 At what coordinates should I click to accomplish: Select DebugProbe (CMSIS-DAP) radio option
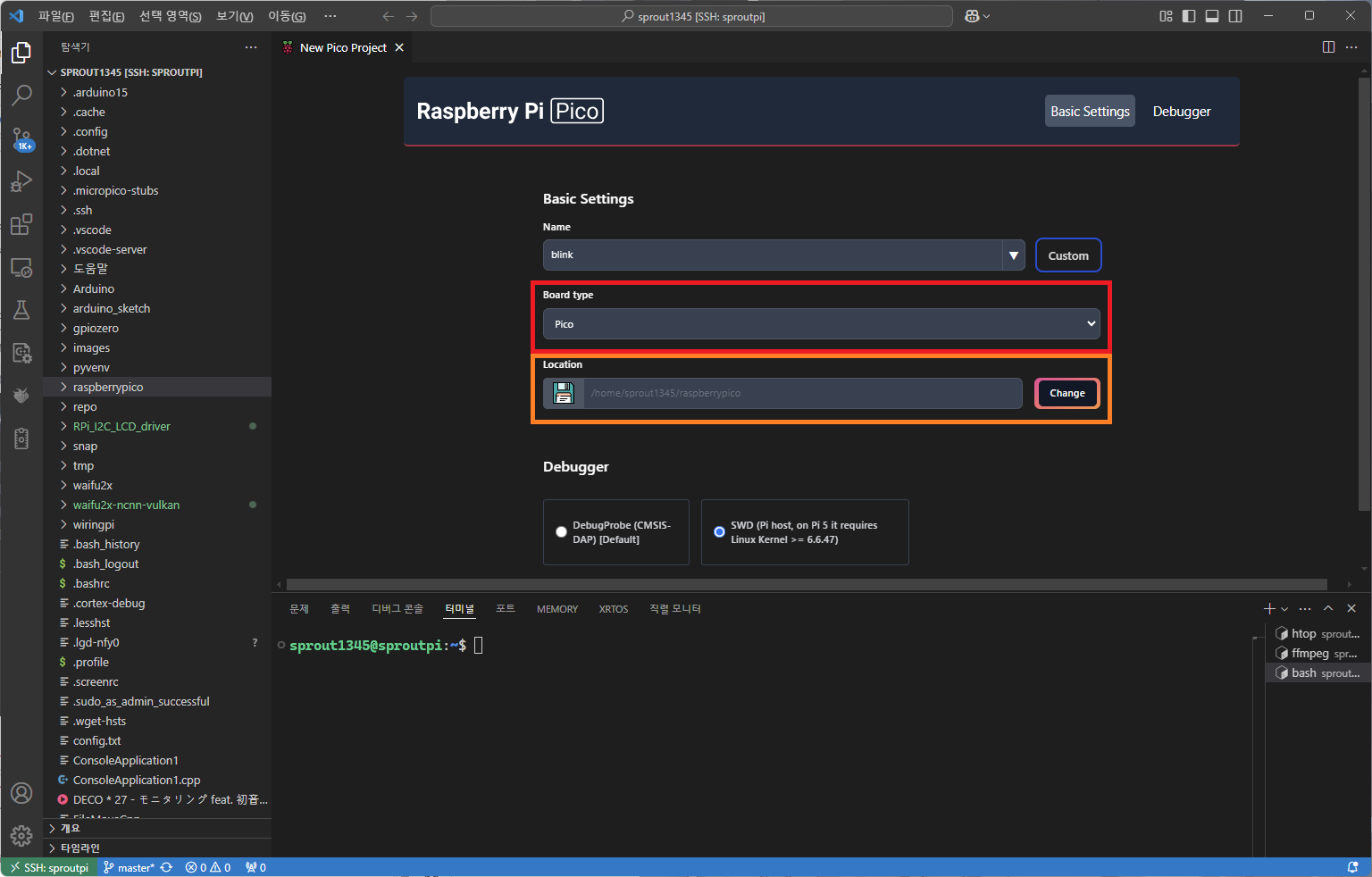[x=561, y=532]
